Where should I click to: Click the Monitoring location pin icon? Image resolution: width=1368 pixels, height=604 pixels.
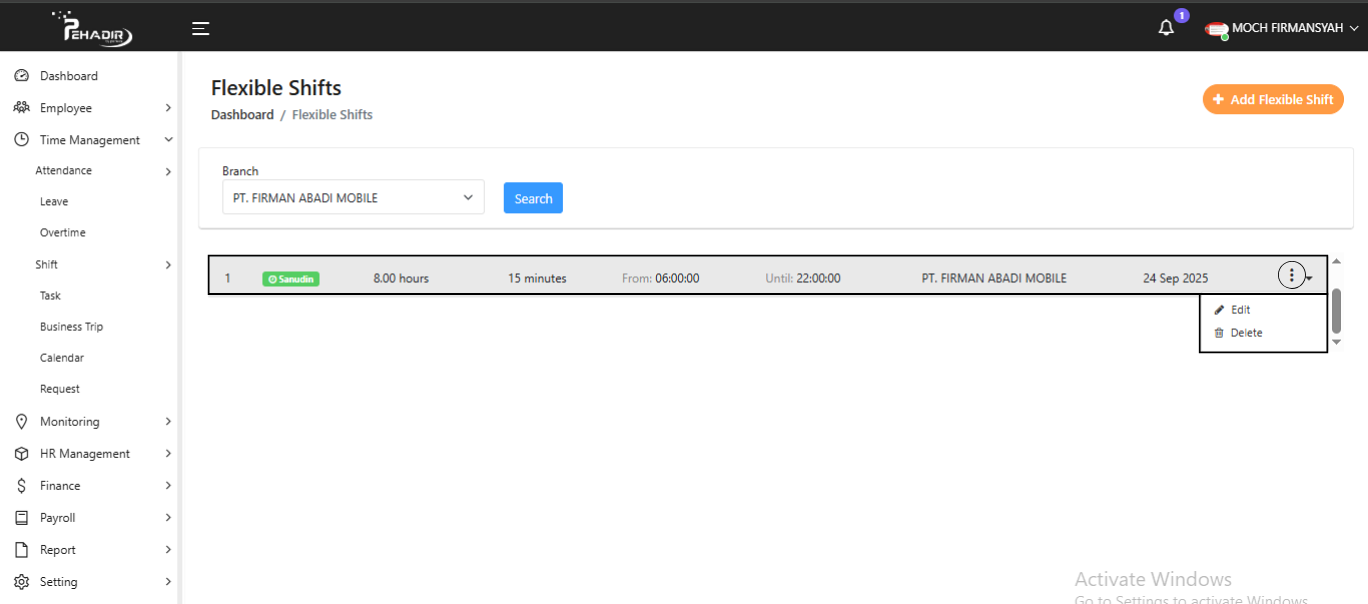[21, 422]
